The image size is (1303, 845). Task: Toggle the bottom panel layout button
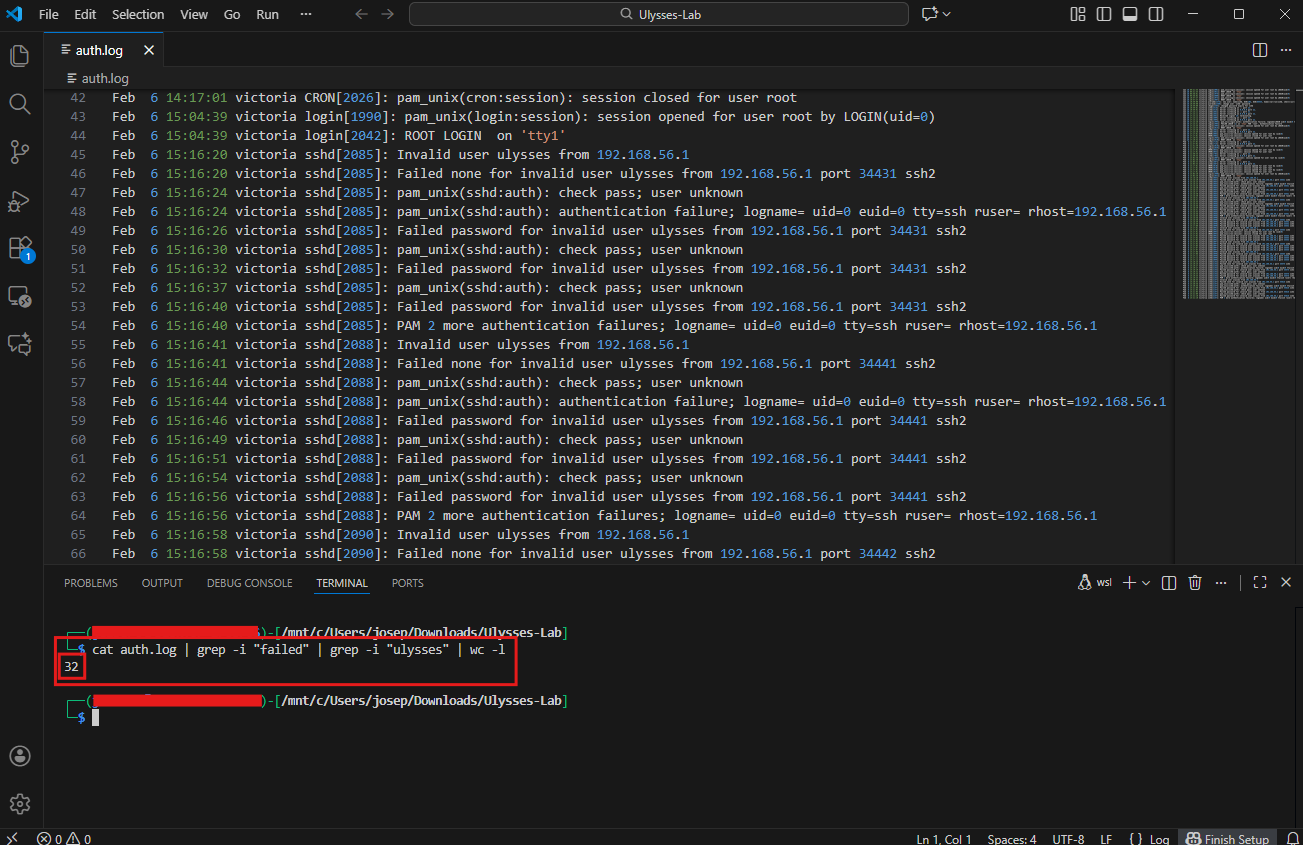tap(1130, 14)
